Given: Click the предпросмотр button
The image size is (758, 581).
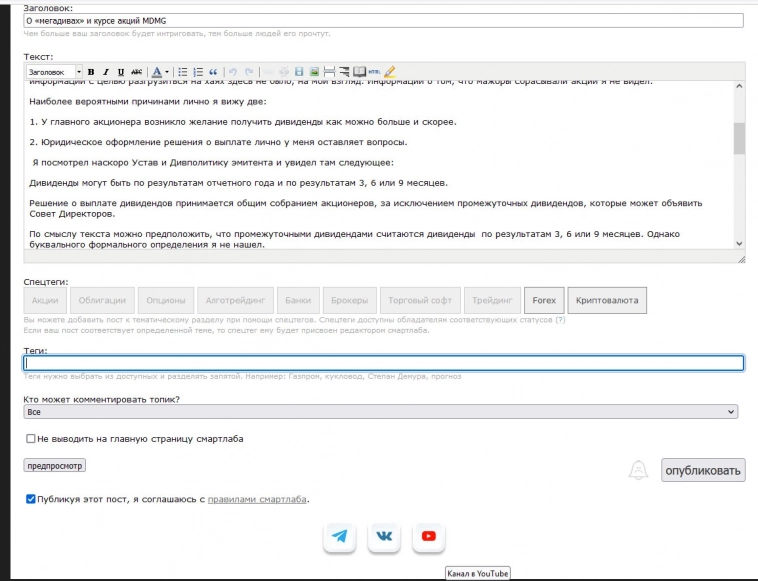Looking at the screenshot, I should [x=55, y=465].
